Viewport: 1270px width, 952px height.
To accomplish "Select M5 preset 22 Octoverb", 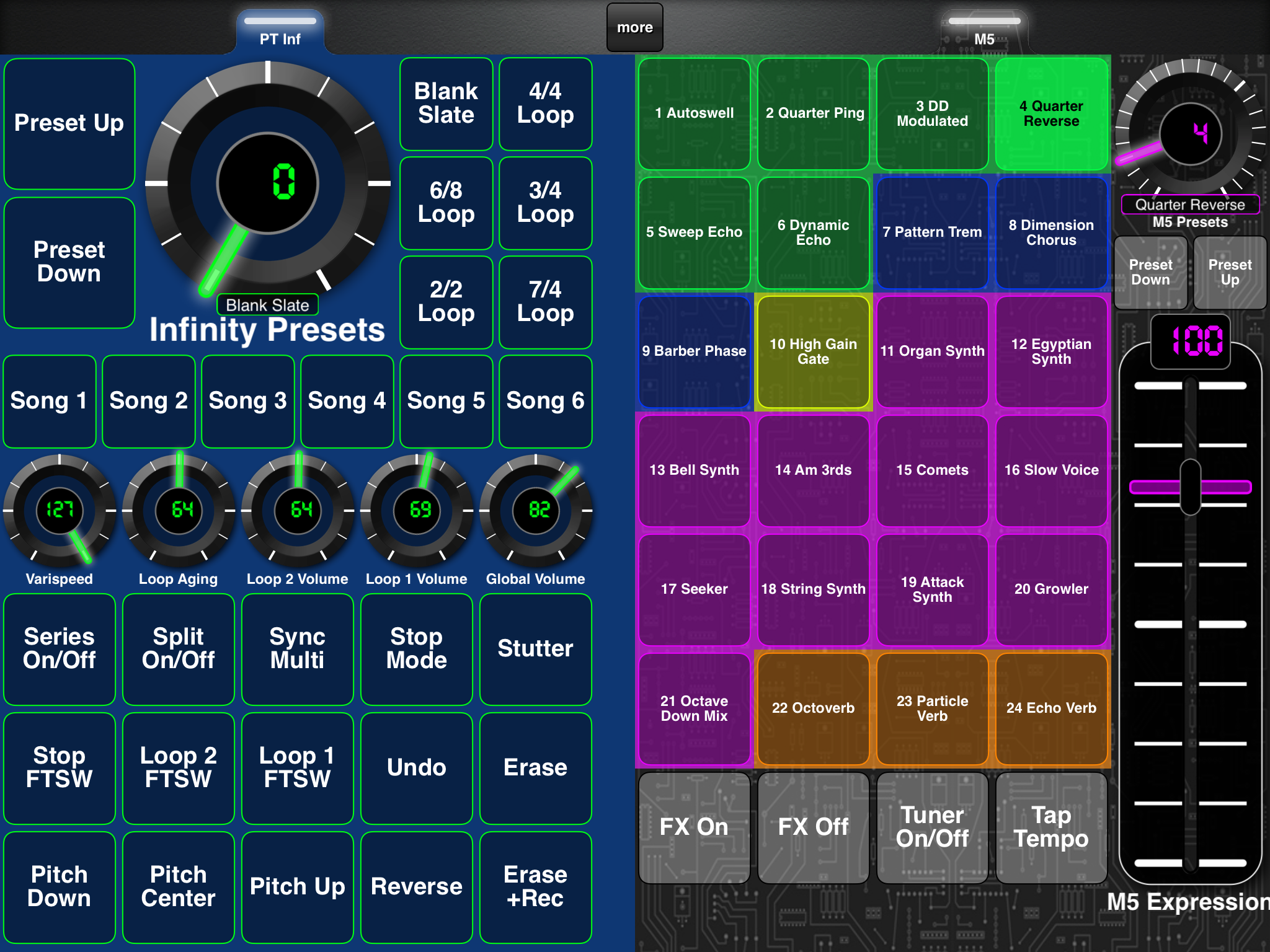I will click(814, 708).
